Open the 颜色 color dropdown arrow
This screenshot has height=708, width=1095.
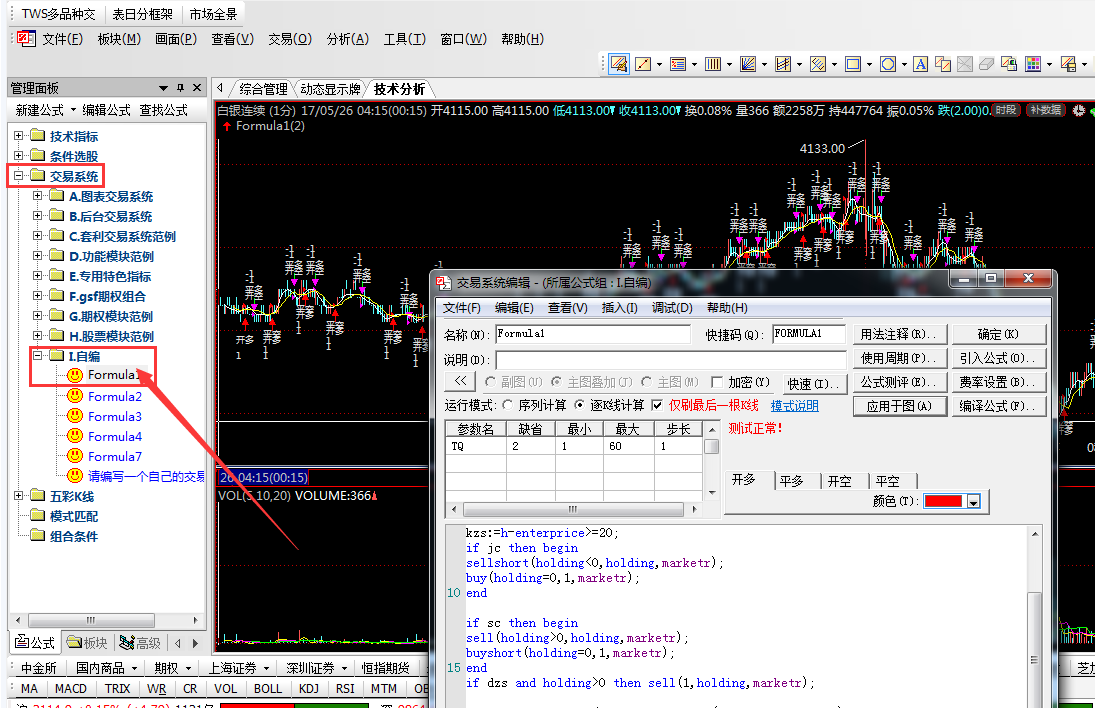click(973, 501)
